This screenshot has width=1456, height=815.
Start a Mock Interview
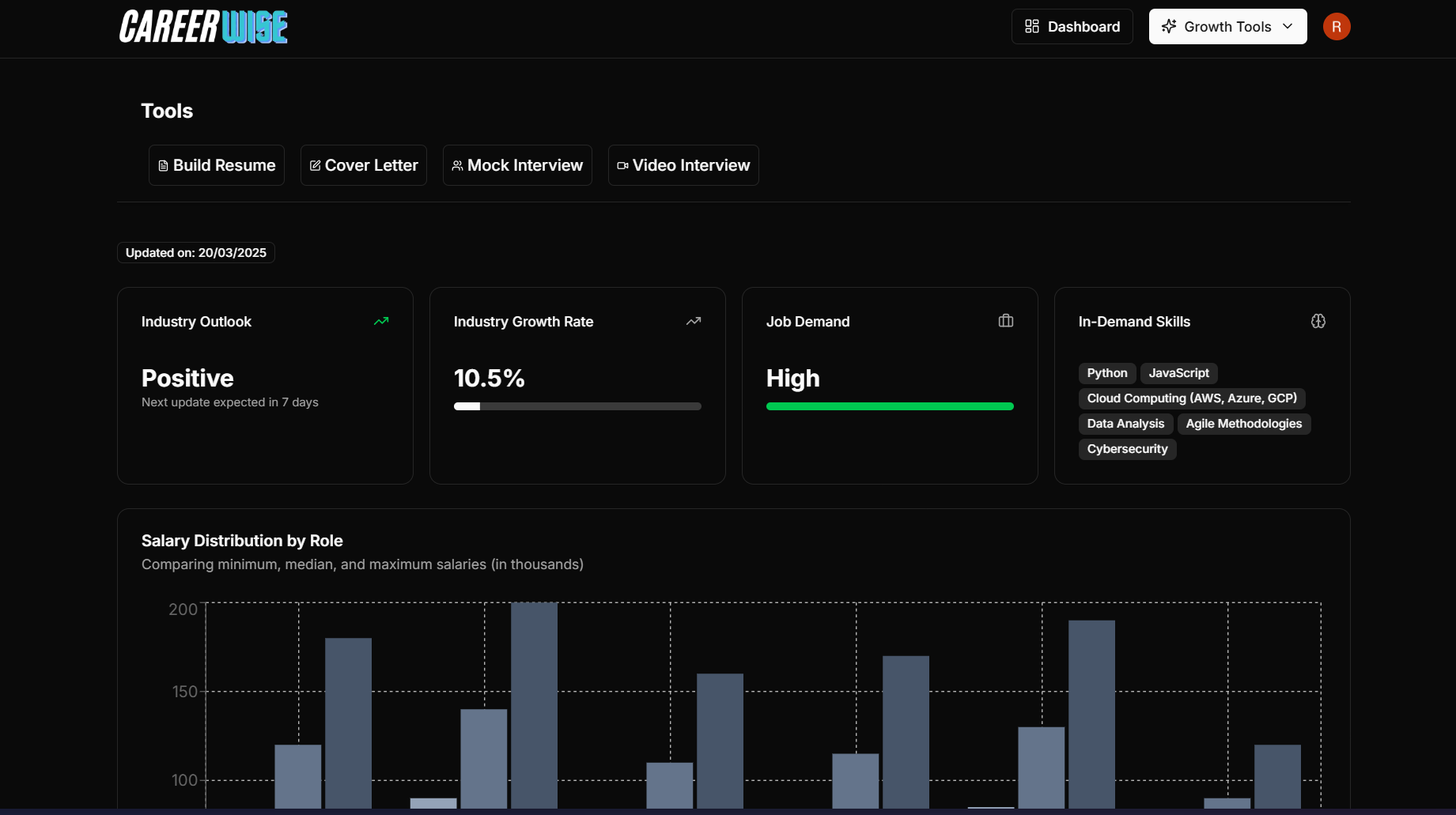[x=517, y=165]
